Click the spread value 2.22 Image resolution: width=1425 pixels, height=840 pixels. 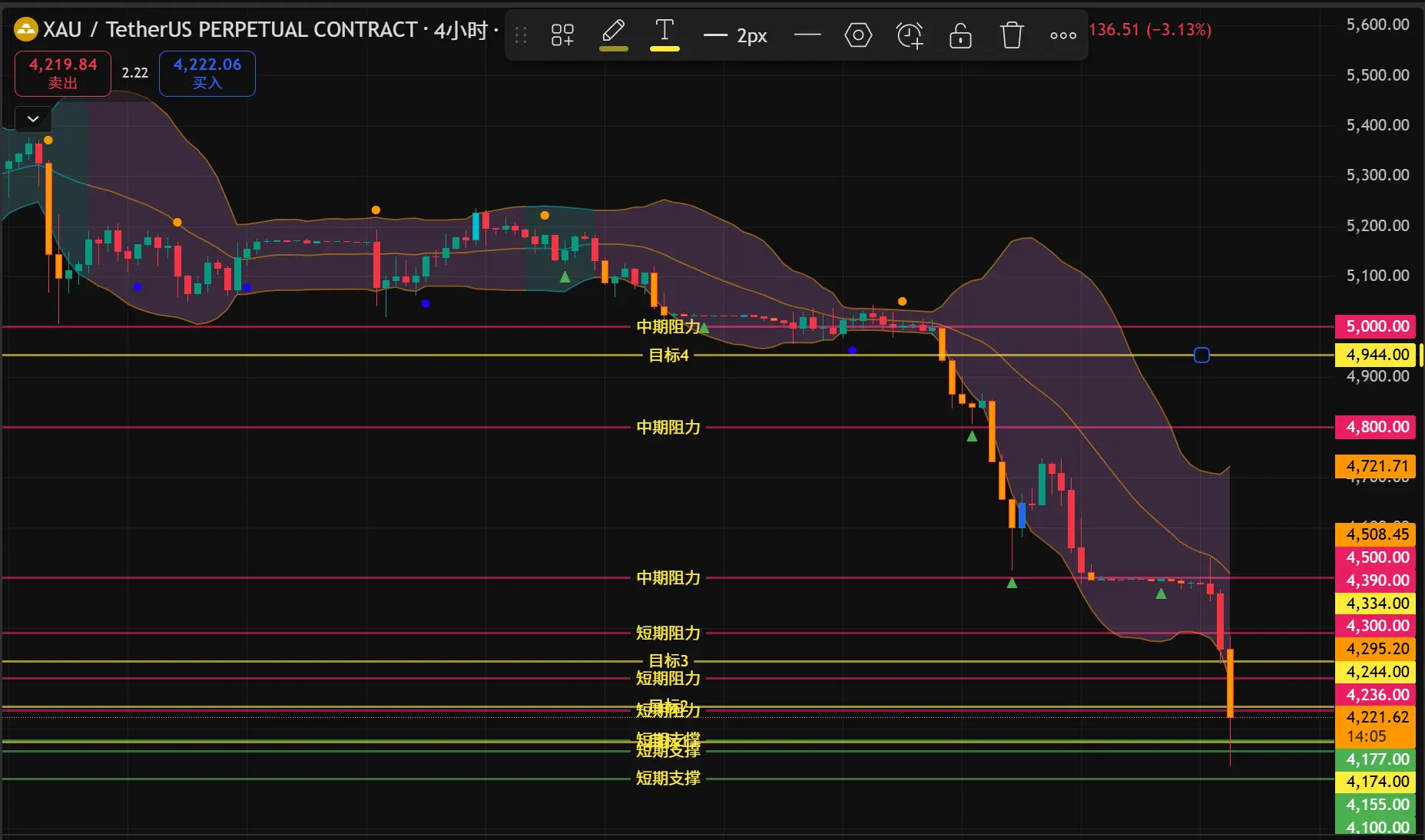click(x=135, y=73)
